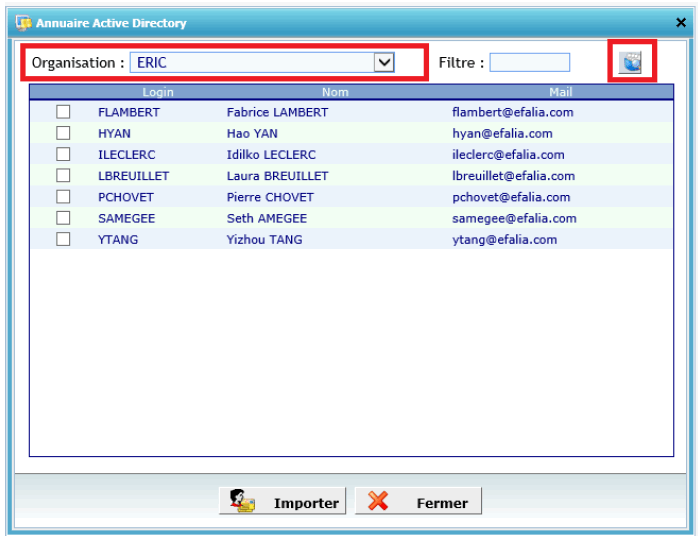Click the Annuaire Active Directory title icon
The image size is (698, 539).
click(23, 23)
